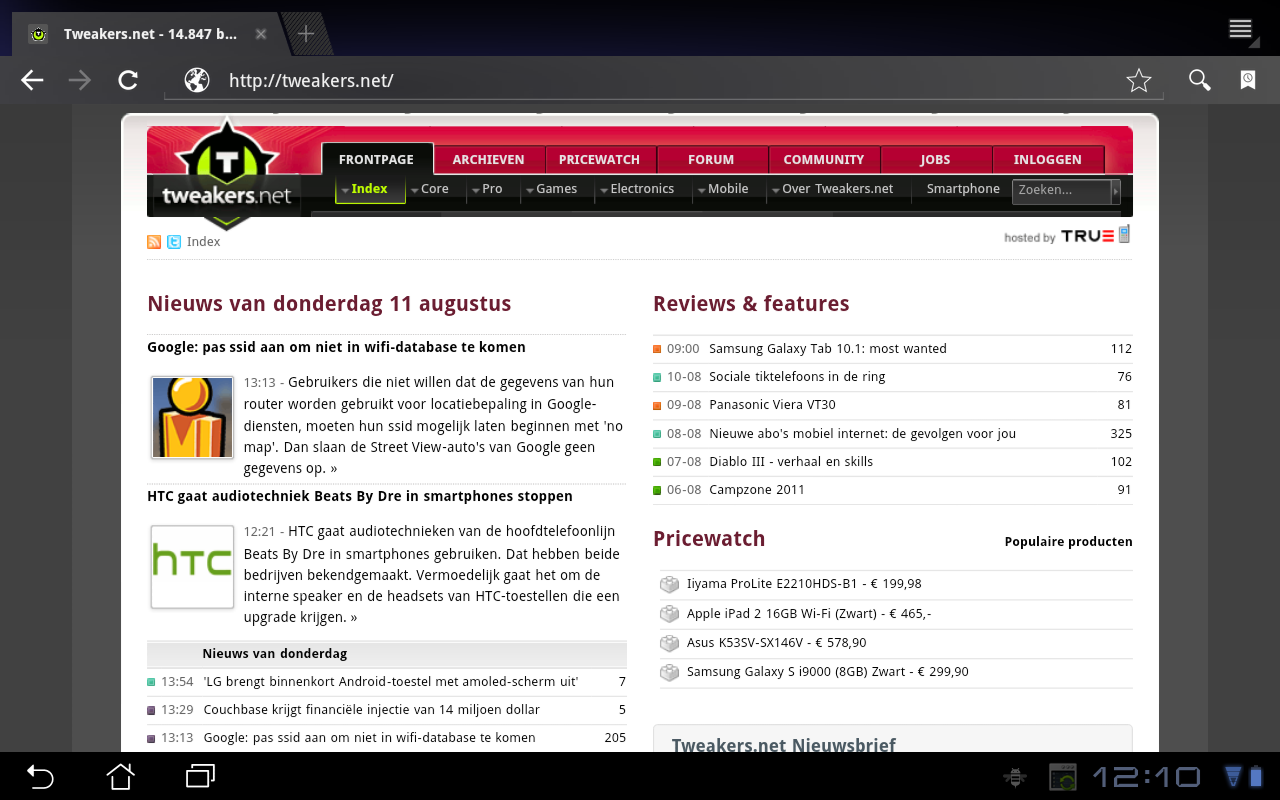Click the product icon beside Samsung Galaxy S

pyautogui.click(x=669, y=673)
